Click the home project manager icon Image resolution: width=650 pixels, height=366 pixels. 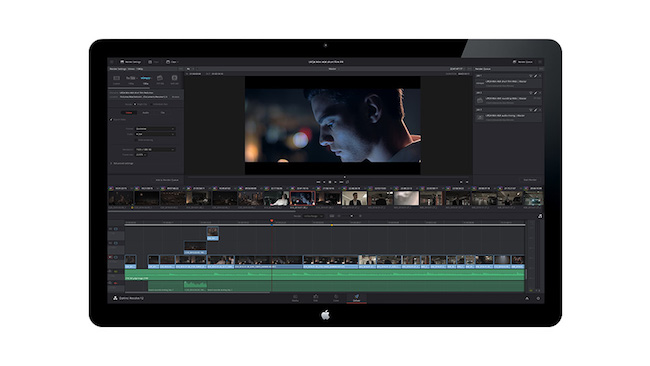click(527, 298)
